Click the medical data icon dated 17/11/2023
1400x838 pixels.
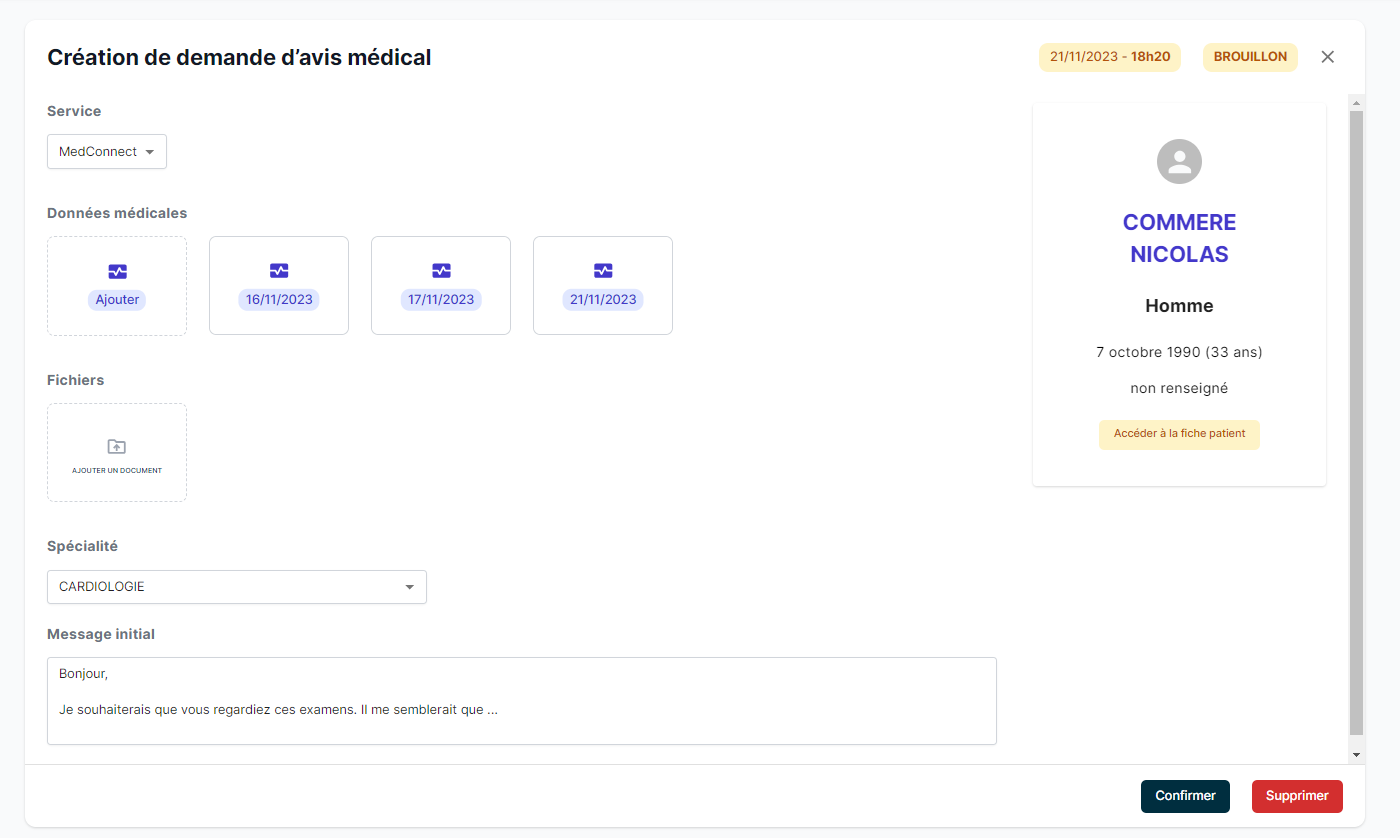[441, 269]
